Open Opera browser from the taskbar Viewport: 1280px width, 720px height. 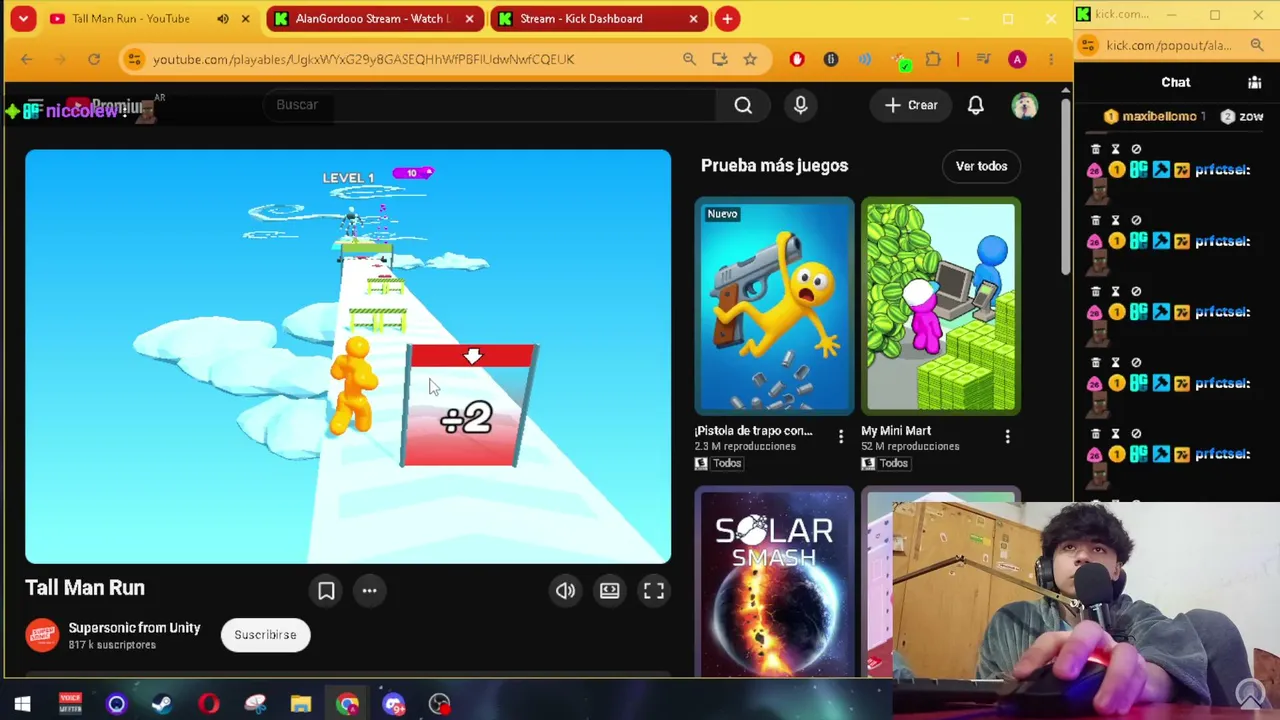pos(208,704)
